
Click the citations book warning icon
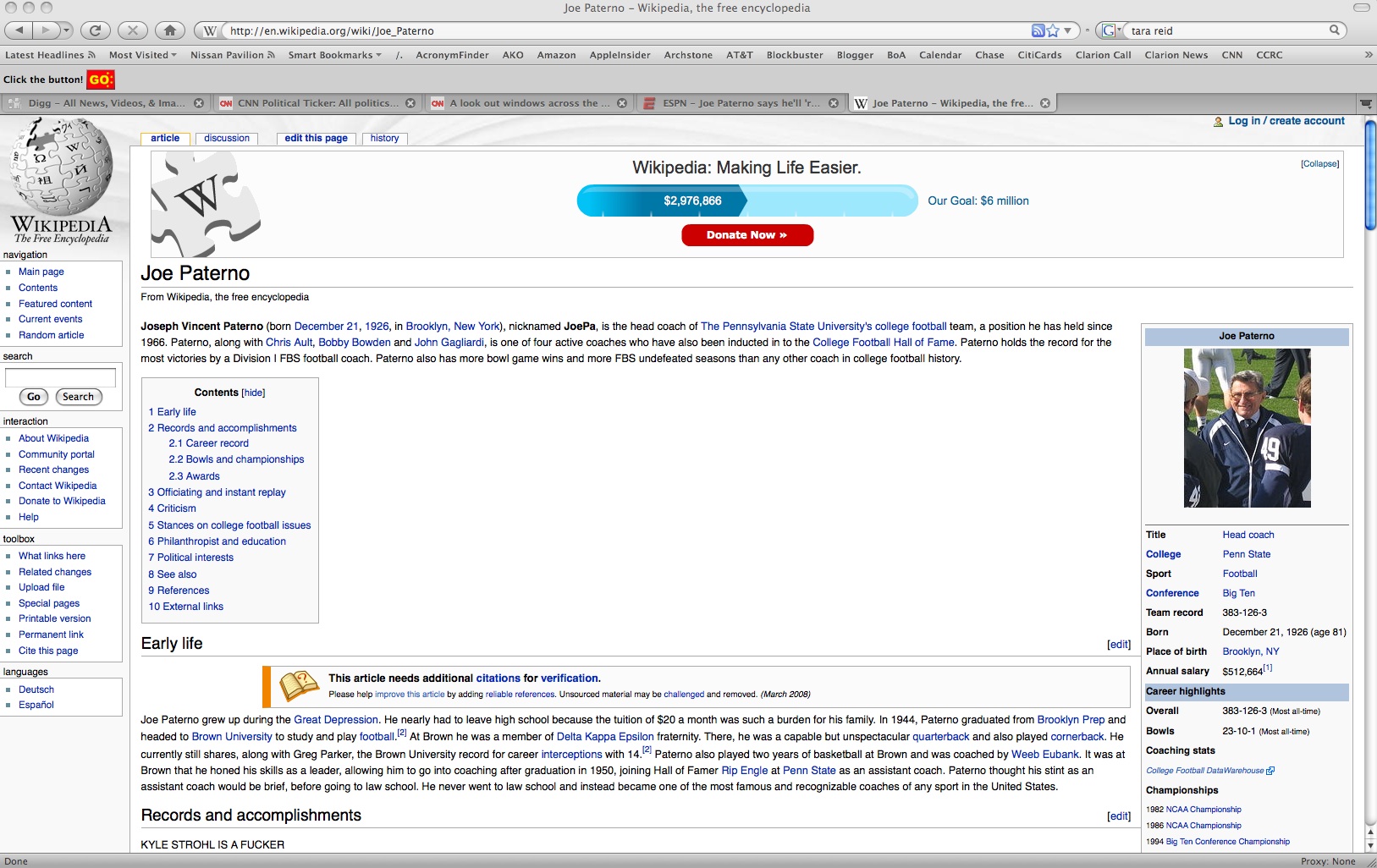[299, 685]
